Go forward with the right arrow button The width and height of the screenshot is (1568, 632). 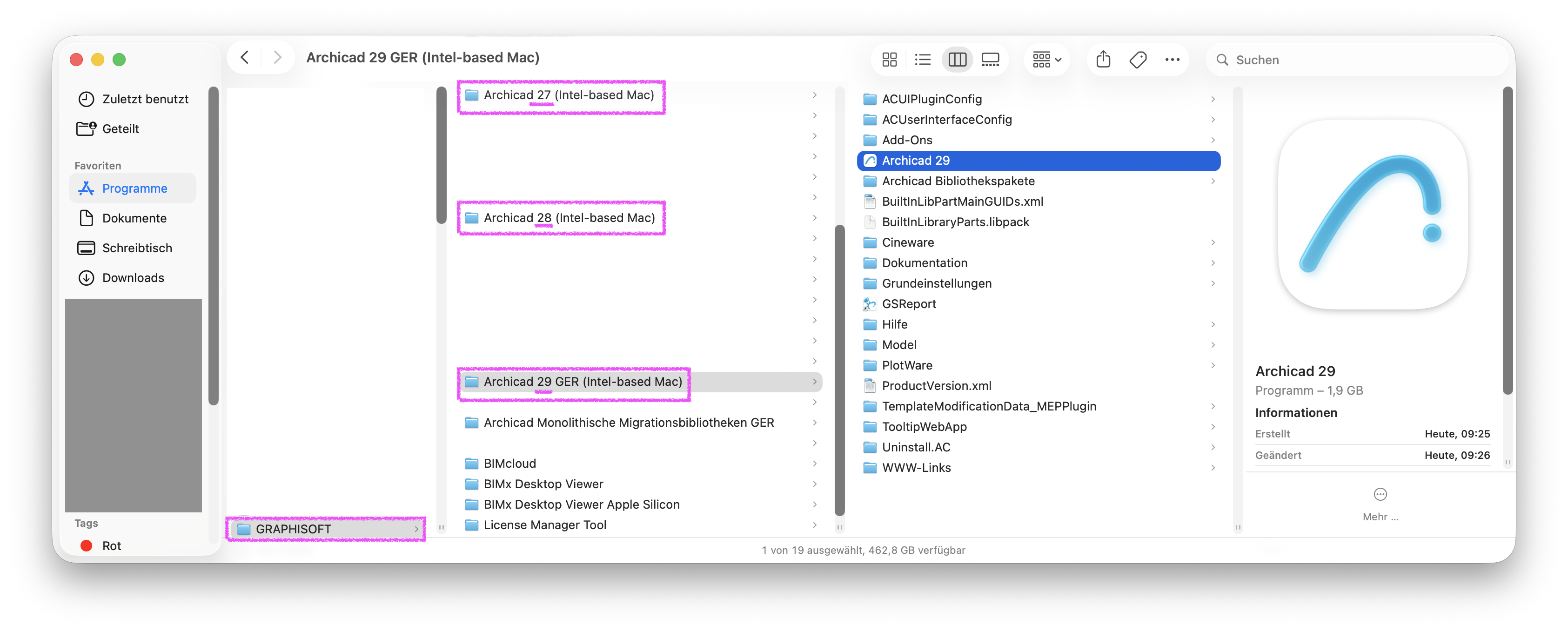[277, 58]
